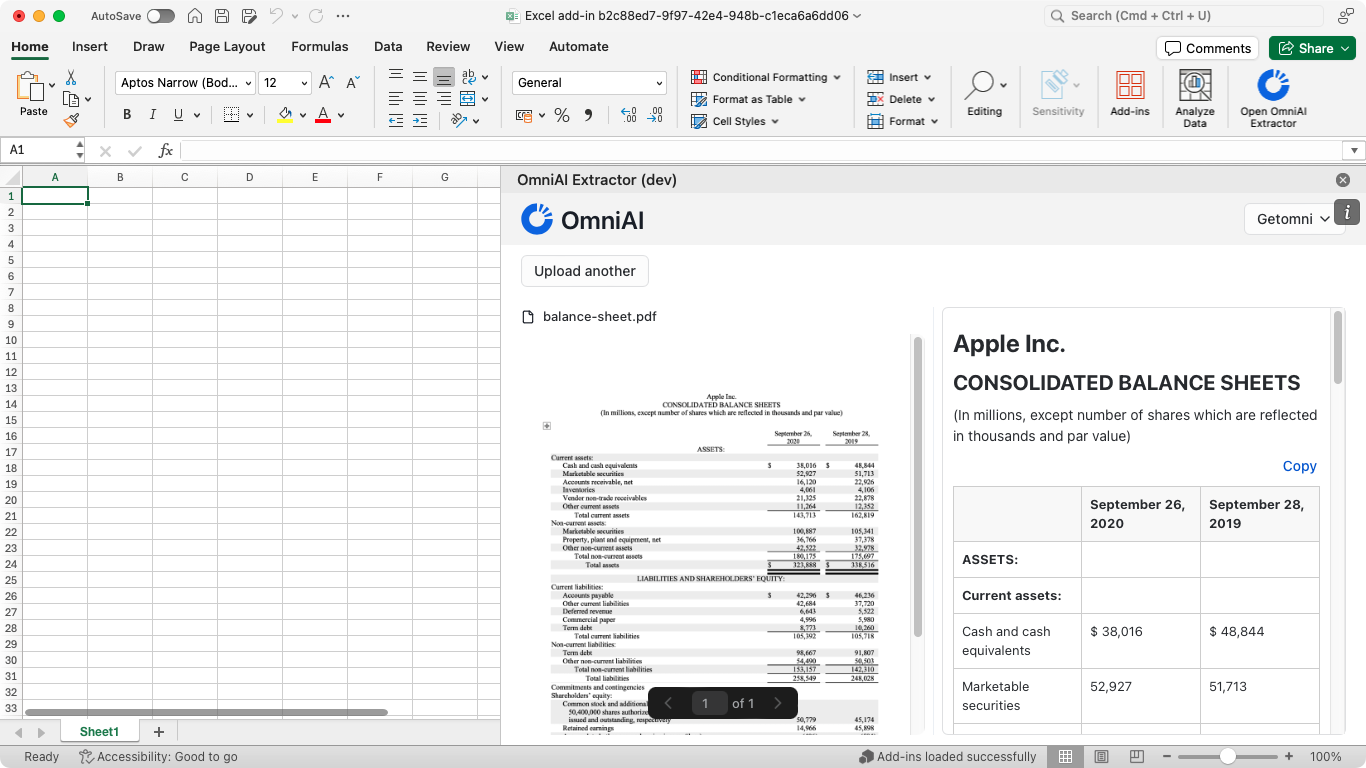Increase the font size

point(326,83)
